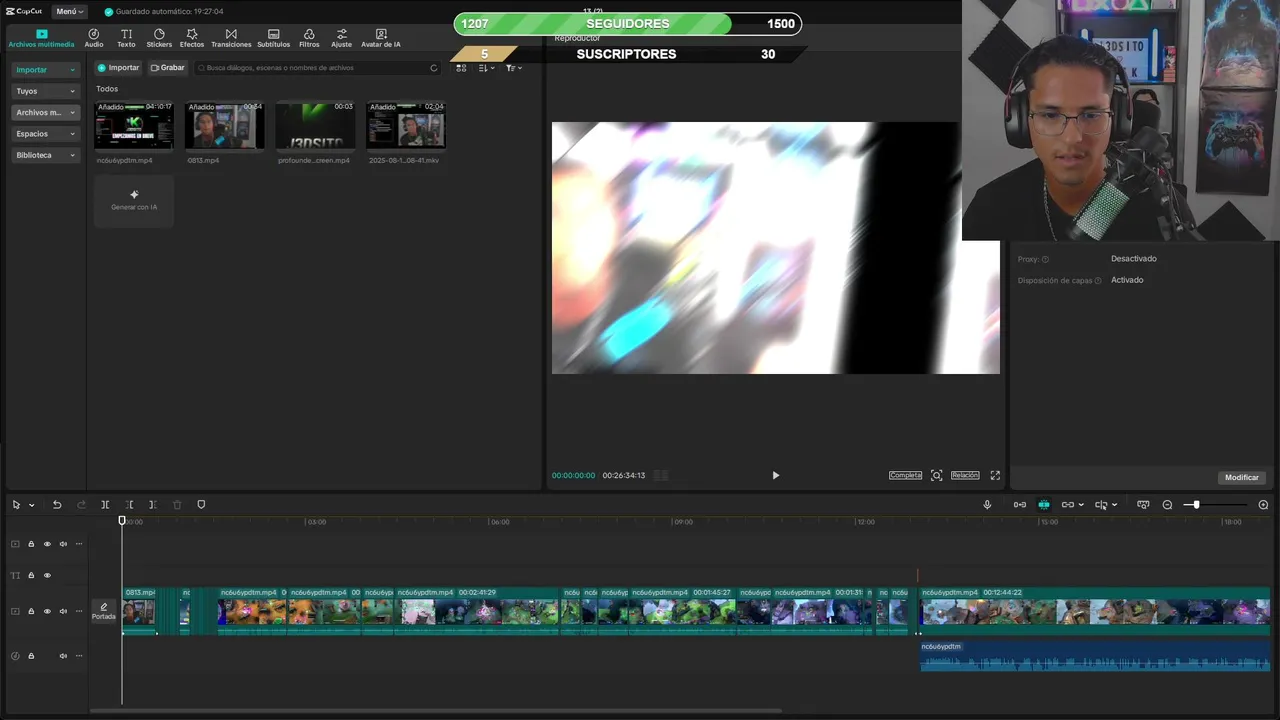Open the Stickers panel
The image size is (1280, 720).
click(x=159, y=38)
